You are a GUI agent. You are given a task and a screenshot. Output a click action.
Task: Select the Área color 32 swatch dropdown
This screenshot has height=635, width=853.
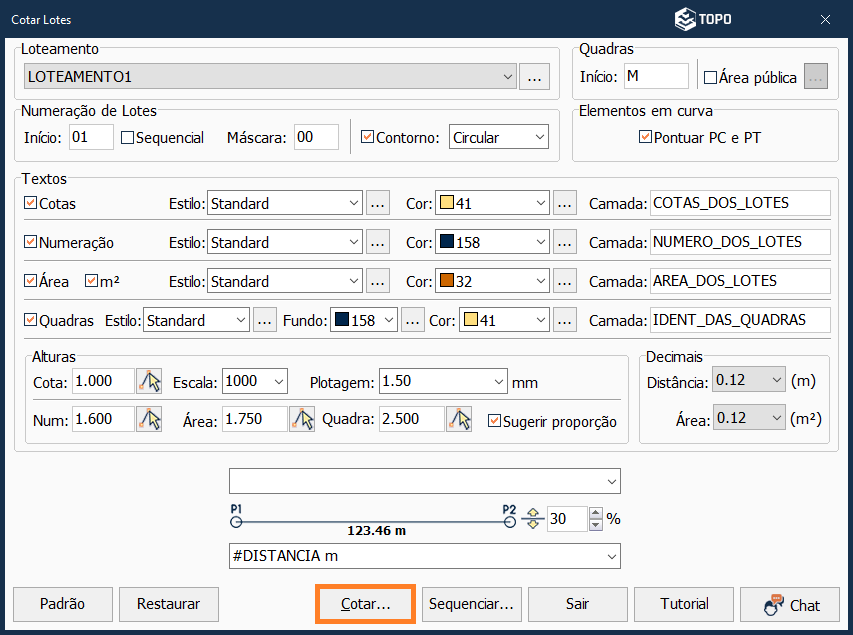click(492, 281)
